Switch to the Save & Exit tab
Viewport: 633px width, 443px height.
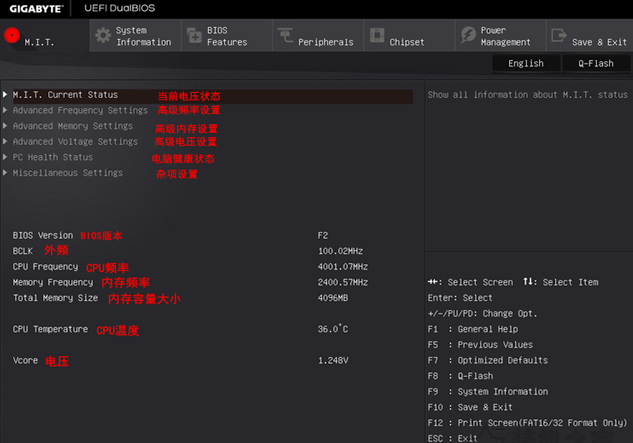tap(590, 36)
